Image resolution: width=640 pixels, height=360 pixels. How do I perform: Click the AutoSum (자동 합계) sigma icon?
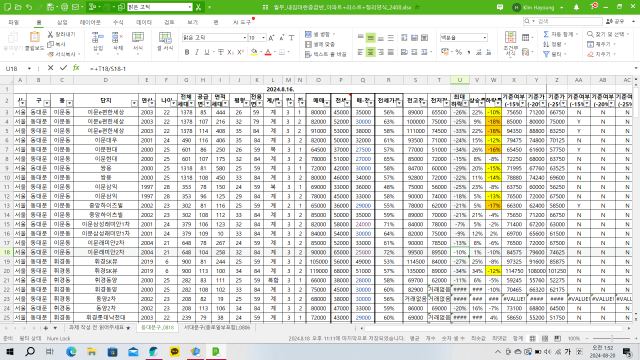[x=546, y=34]
